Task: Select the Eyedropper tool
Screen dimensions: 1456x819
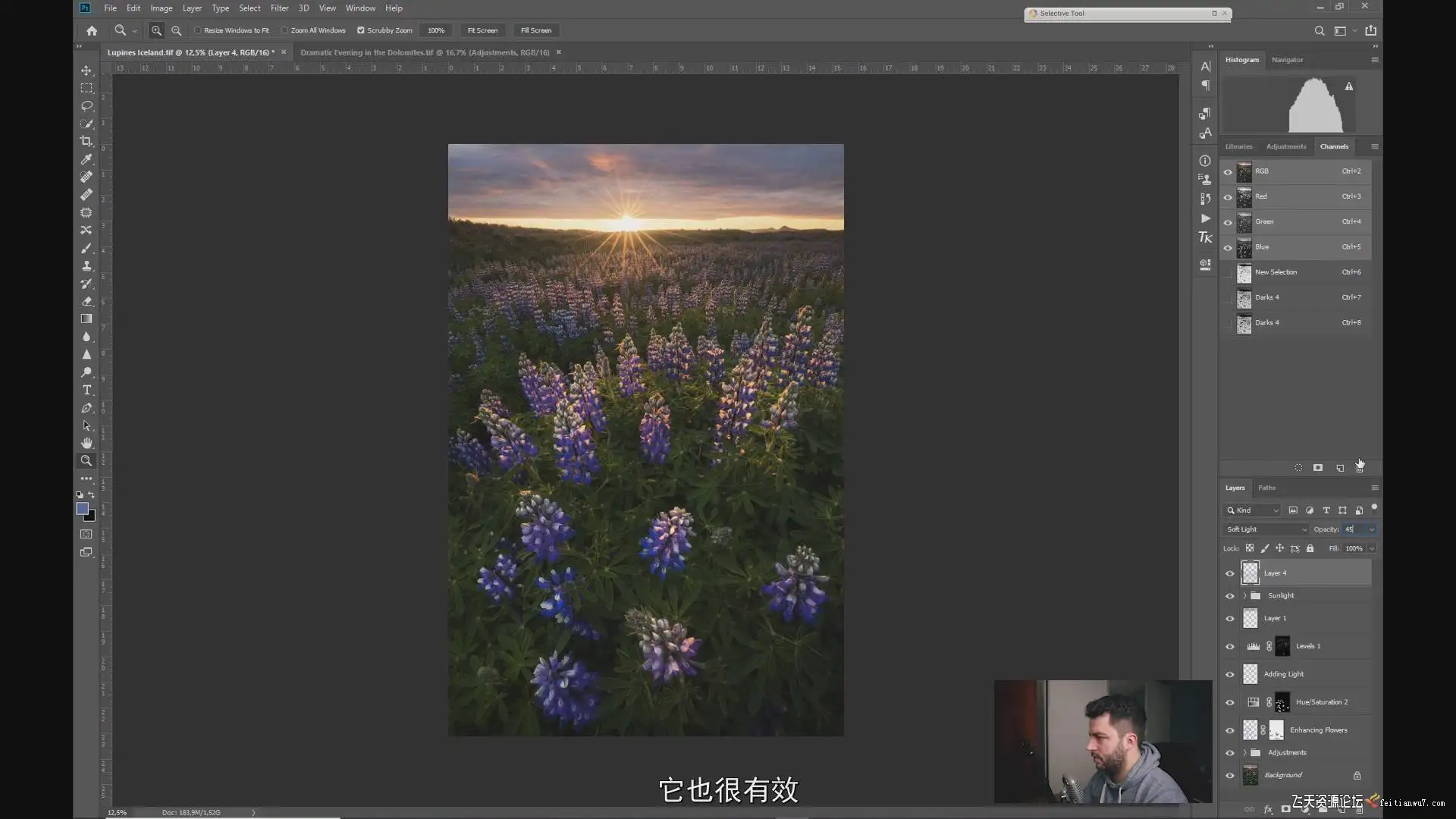Action: tap(86, 159)
